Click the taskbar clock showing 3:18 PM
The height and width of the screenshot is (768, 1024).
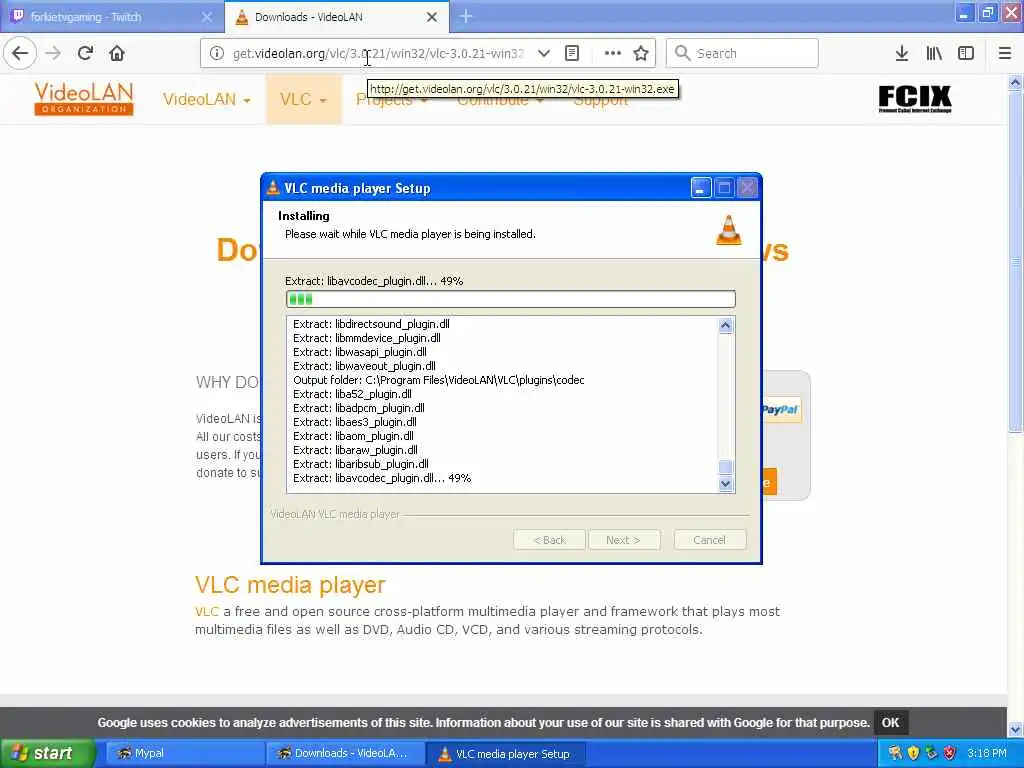coord(987,753)
